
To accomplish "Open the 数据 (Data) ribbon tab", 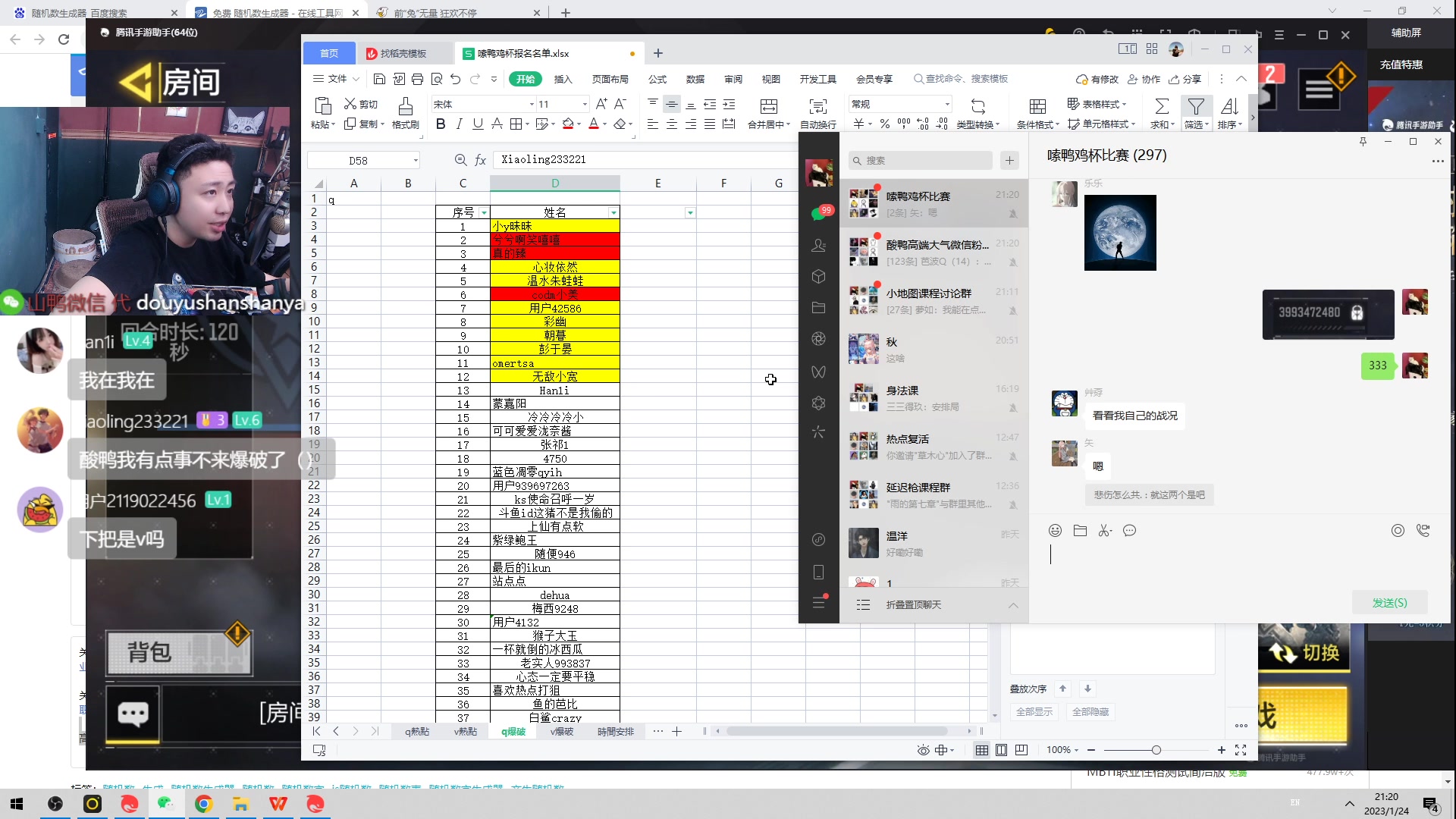I will pos(695,79).
